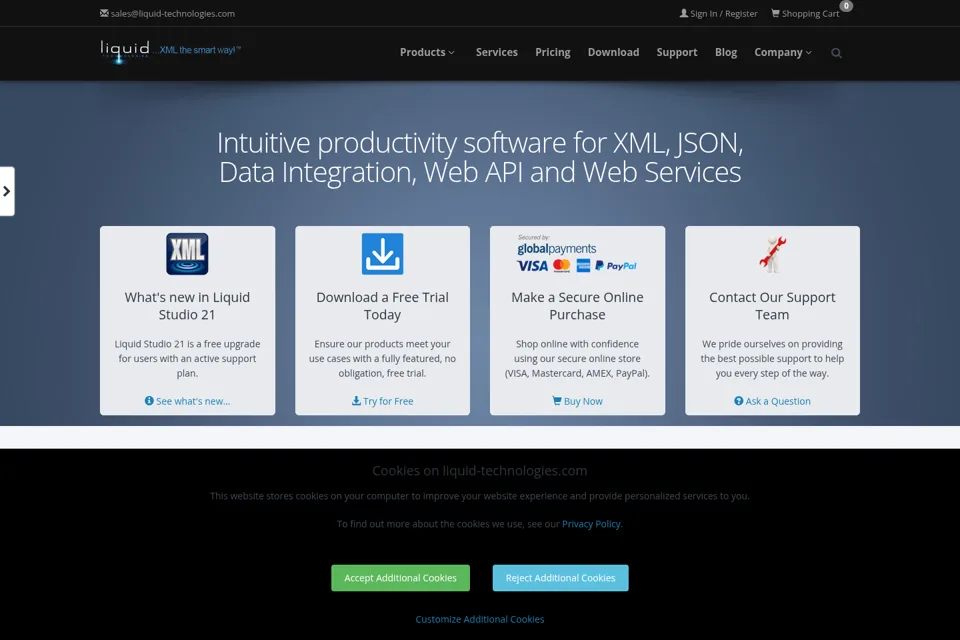Open Customize Additional Cookies link

(480, 619)
